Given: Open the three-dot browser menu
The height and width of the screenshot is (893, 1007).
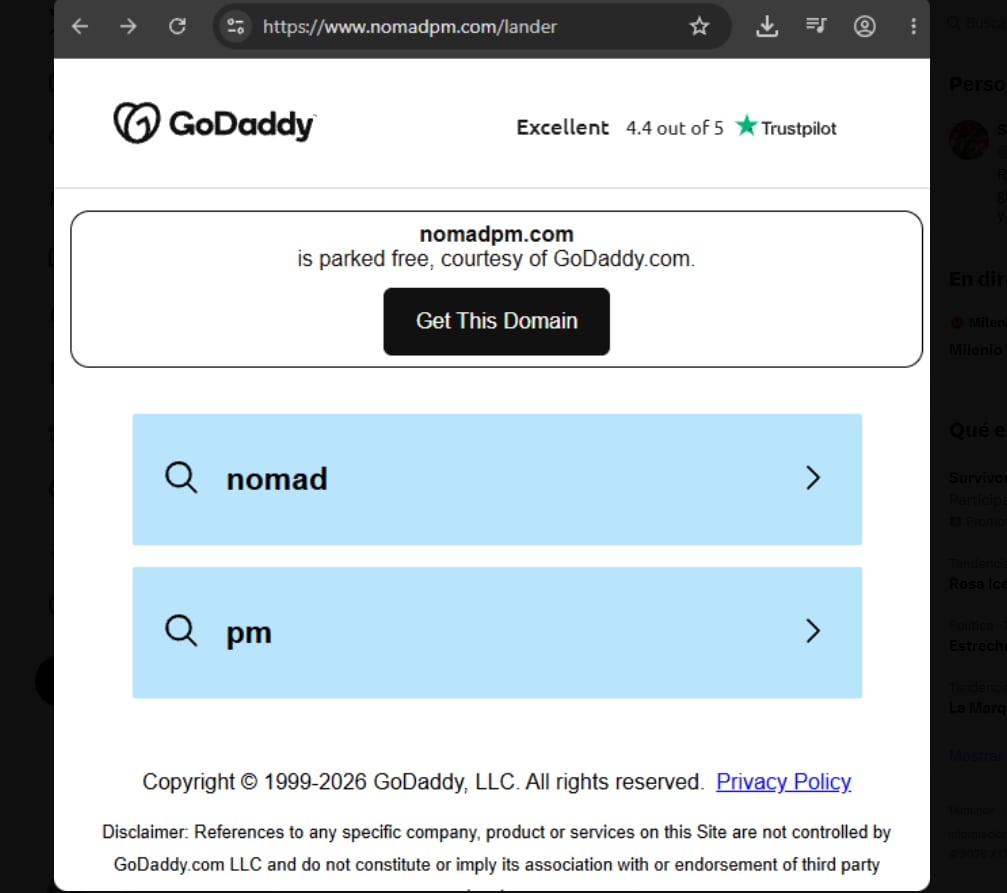Looking at the screenshot, I should 913,26.
